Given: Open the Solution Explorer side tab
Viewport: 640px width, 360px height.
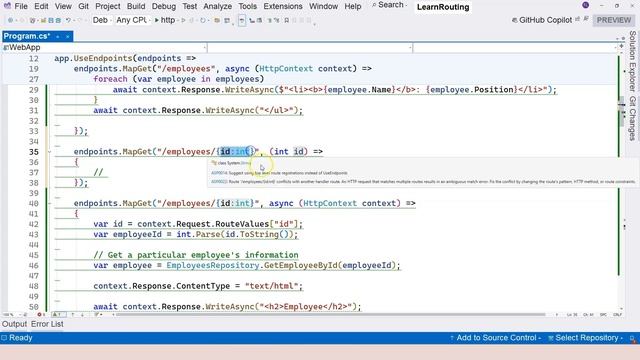Looking at the screenshot, I should click(x=633, y=61).
